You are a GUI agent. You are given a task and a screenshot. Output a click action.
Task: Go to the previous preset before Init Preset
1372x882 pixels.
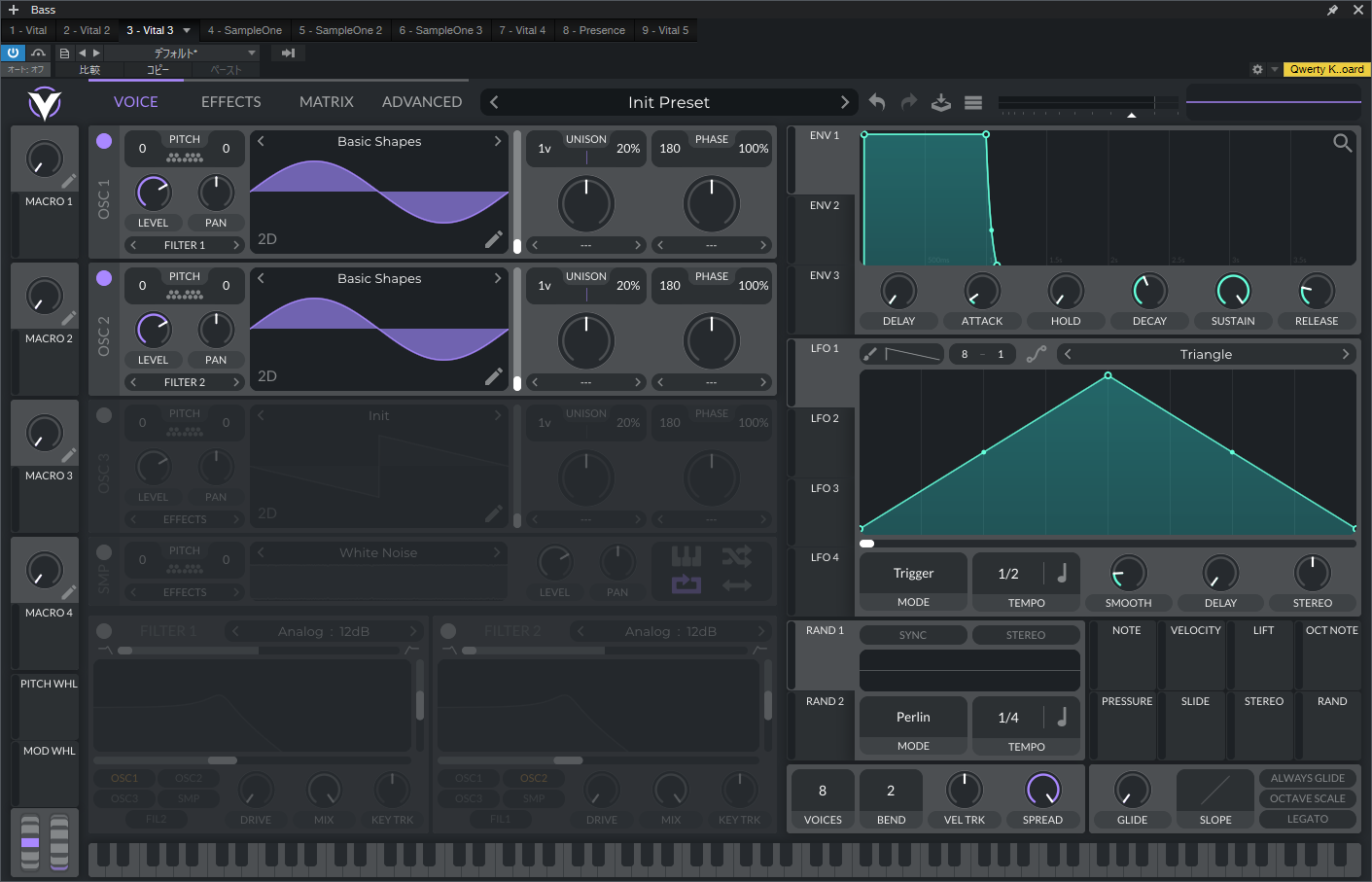494,102
